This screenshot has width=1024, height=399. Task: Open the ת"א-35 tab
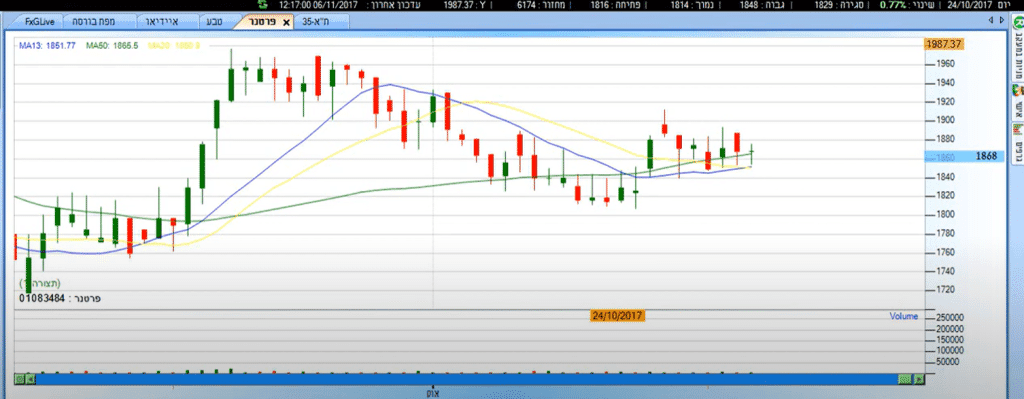pyautogui.click(x=320, y=22)
